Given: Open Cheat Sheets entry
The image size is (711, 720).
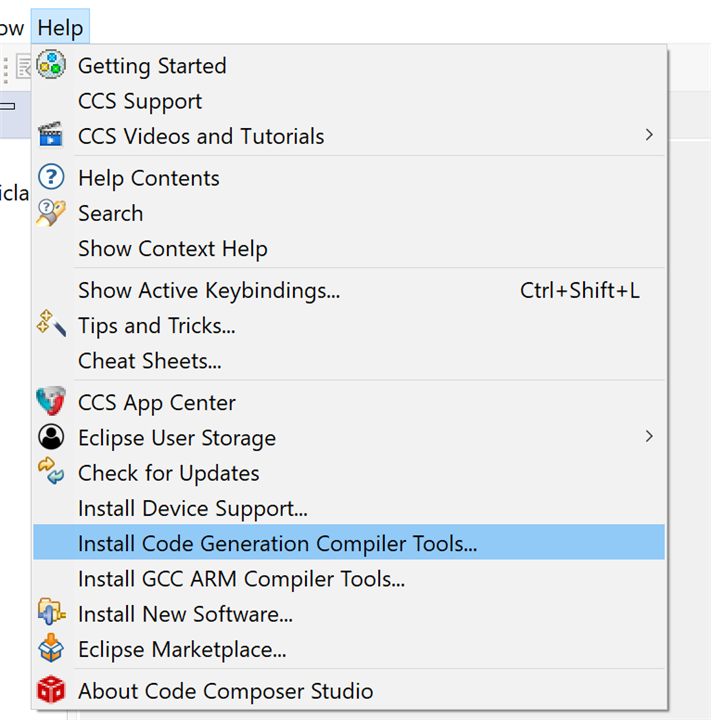Looking at the screenshot, I should (349, 361).
